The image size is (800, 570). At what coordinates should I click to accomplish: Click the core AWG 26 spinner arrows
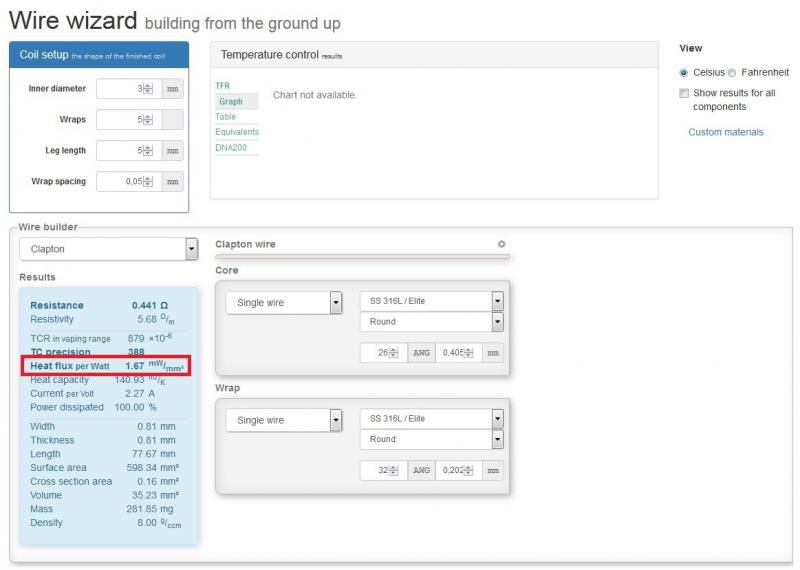(x=393, y=353)
